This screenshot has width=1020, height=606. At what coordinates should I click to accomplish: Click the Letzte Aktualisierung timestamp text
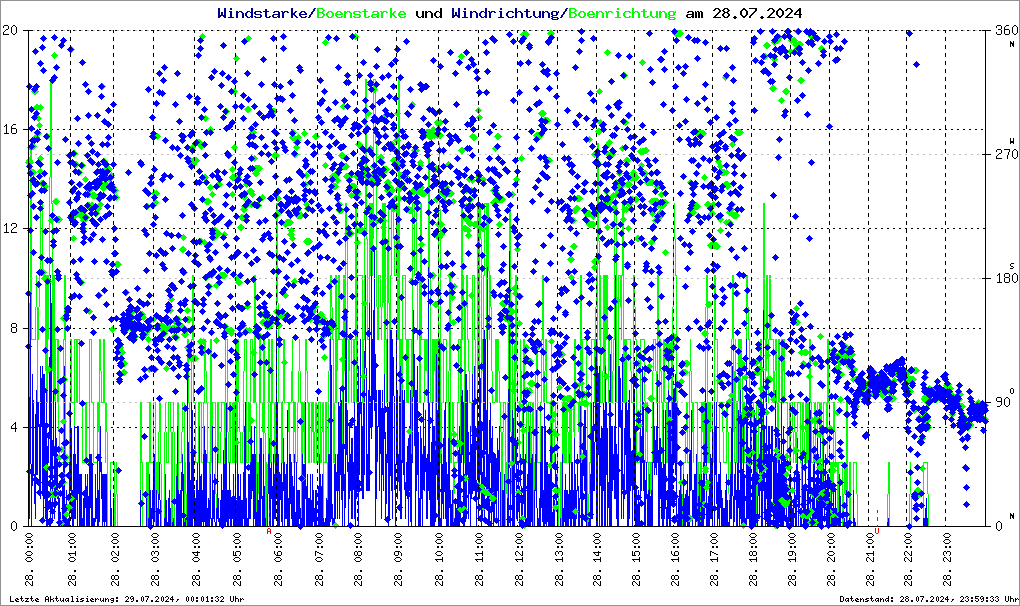[x=127, y=599]
